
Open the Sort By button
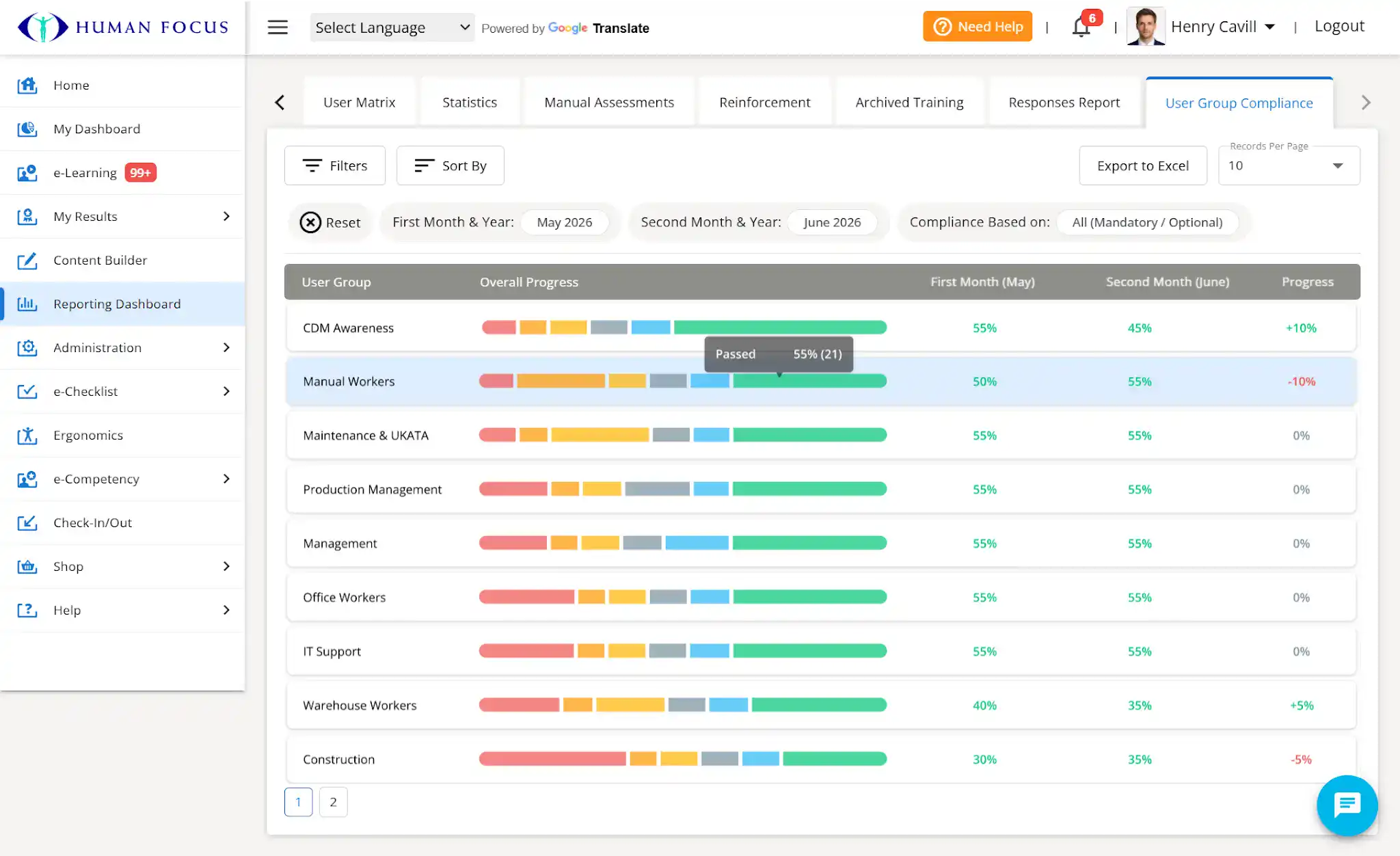click(450, 165)
